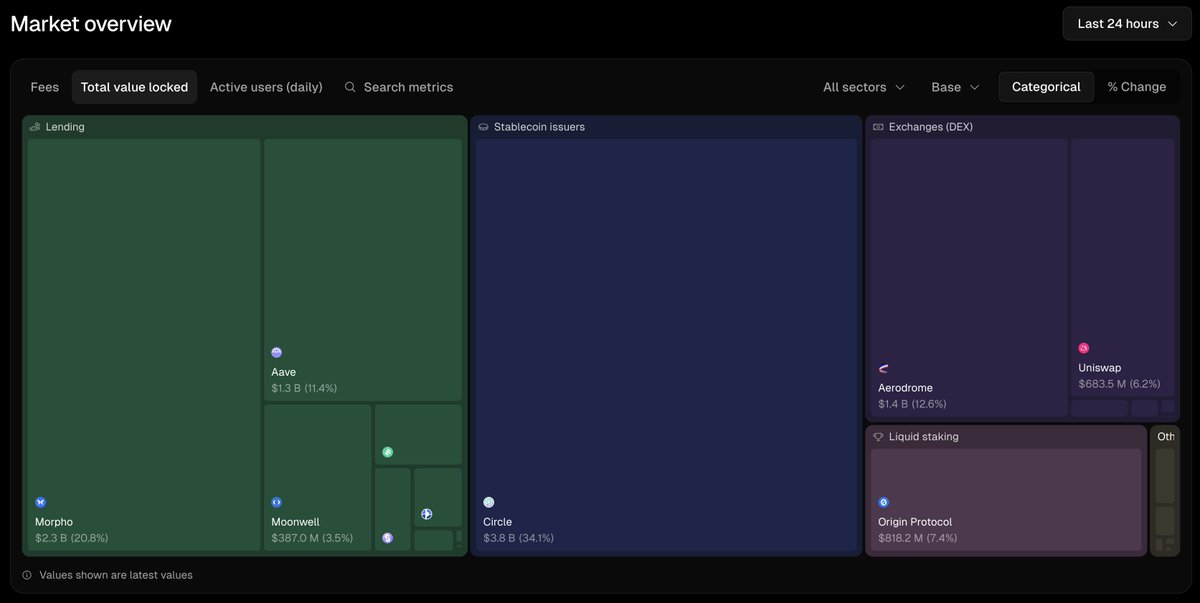
Task: Click the Aave ghost logo icon
Action: [277, 353]
